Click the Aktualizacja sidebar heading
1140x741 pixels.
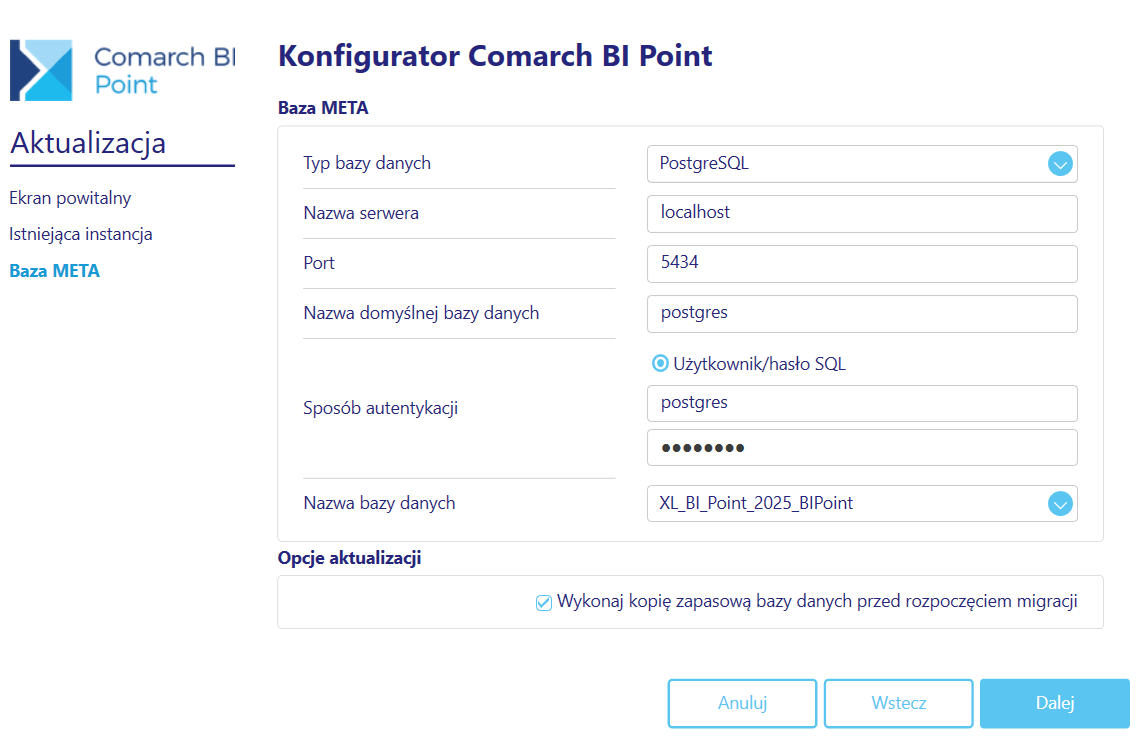point(88,144)
